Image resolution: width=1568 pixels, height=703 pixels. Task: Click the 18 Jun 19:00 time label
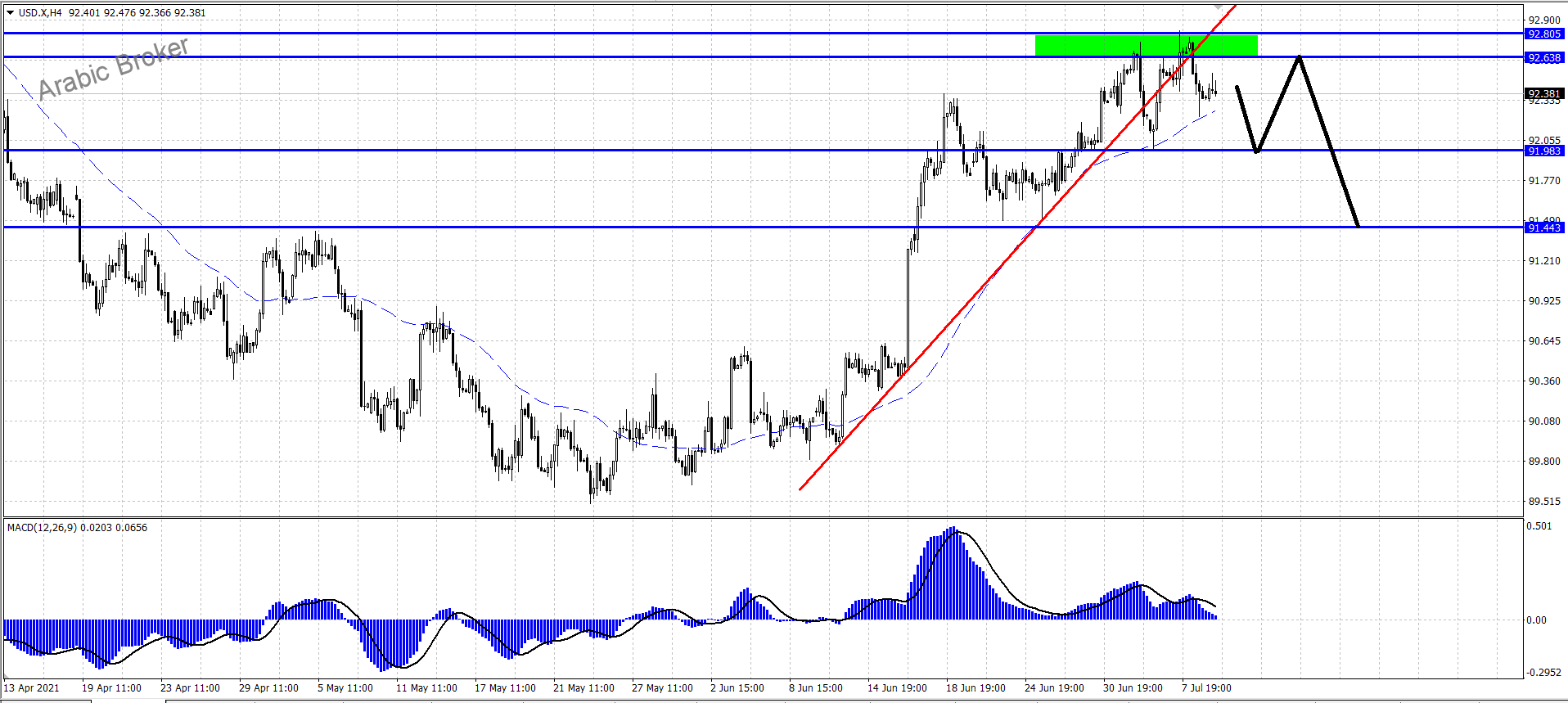click(x=975, y=688)
